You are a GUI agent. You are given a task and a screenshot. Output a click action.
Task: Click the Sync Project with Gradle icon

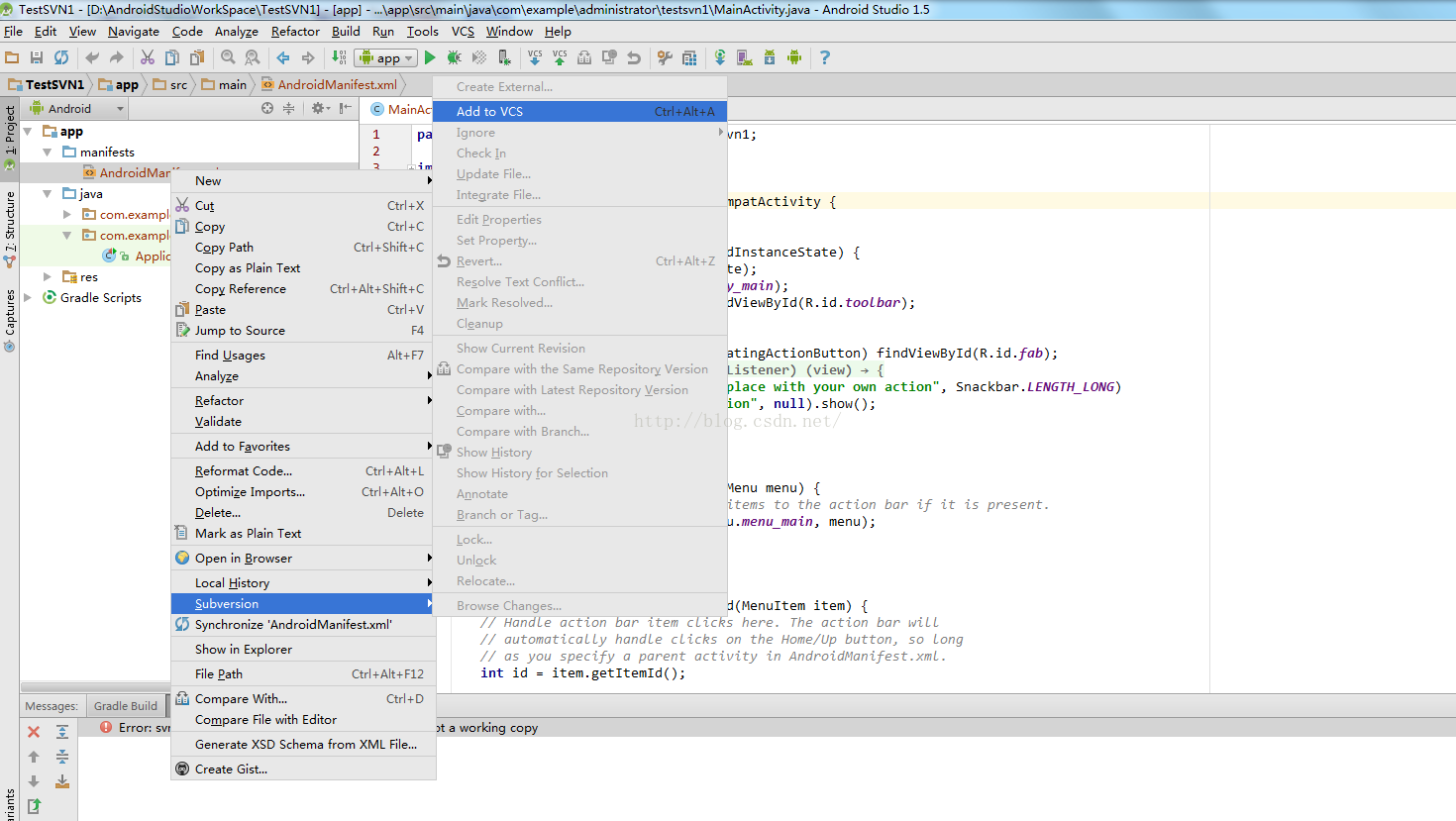pos(720,57)
